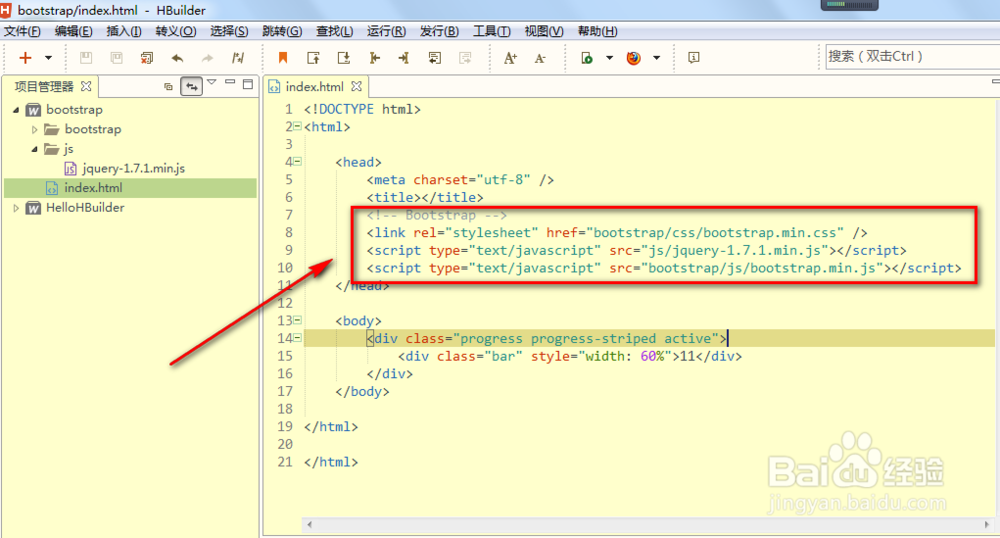Select jquery-1.7.1.min.js file

133,168
